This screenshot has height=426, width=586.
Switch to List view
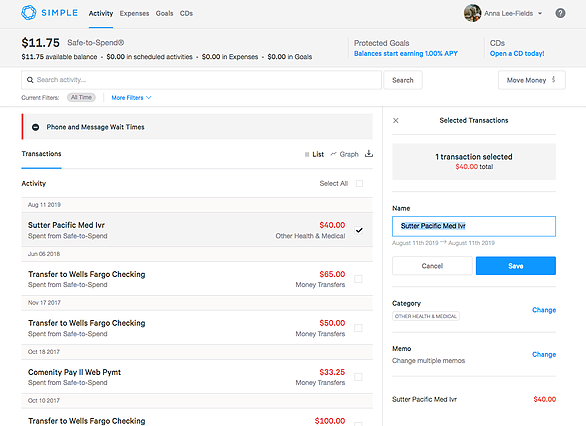pyautogui.click(x=314, y=154)
